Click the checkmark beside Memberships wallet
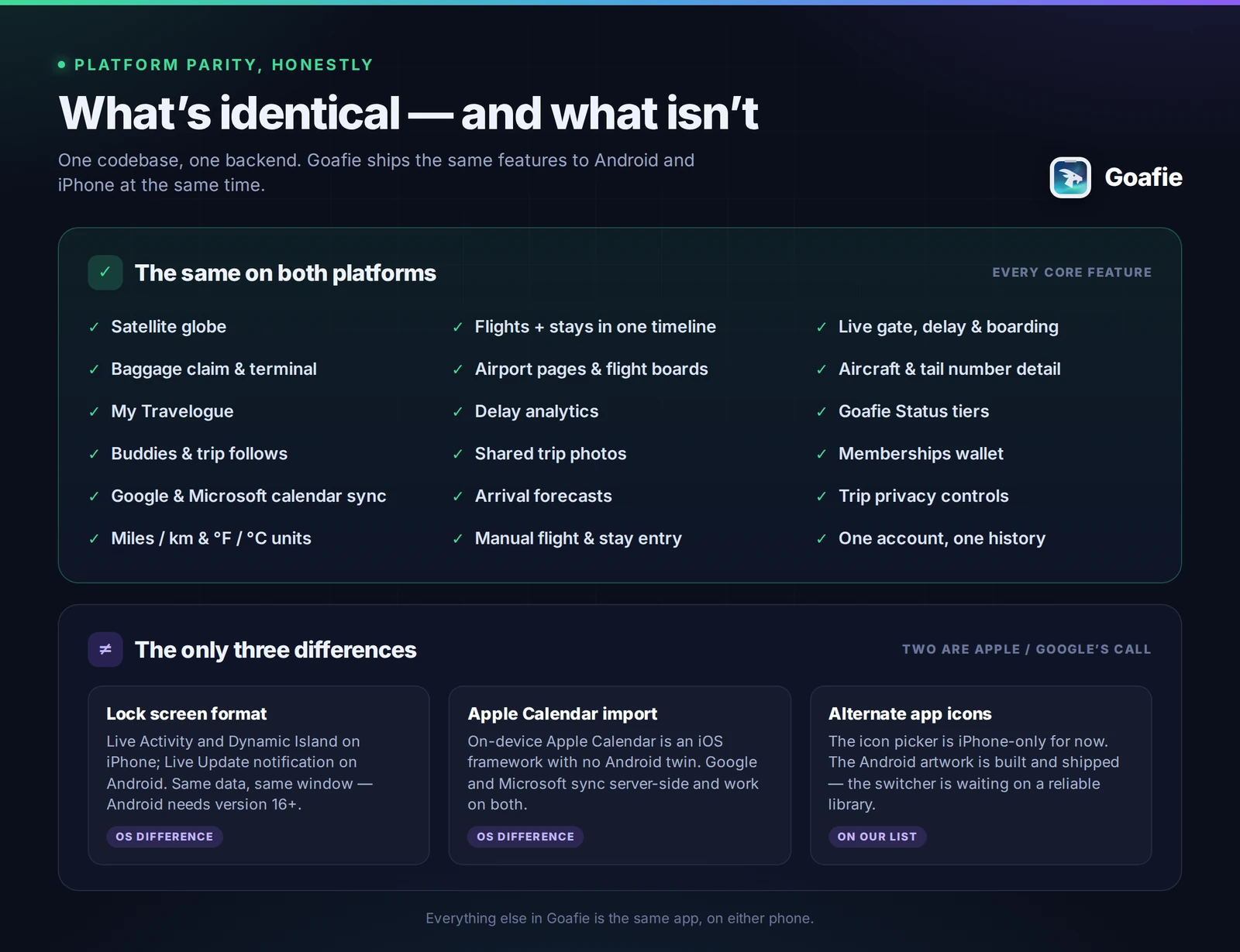 (x=821, y=454)
